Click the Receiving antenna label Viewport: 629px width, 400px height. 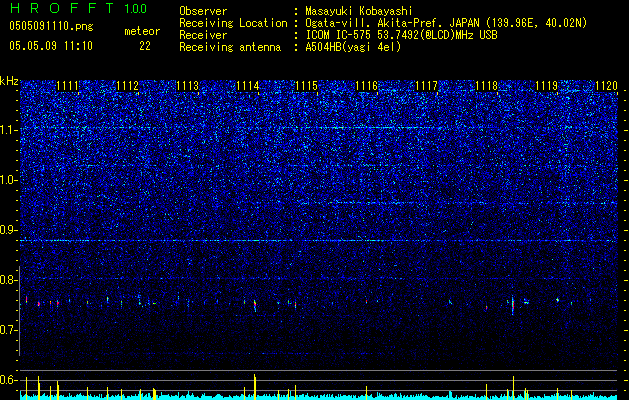pos(230,47)
